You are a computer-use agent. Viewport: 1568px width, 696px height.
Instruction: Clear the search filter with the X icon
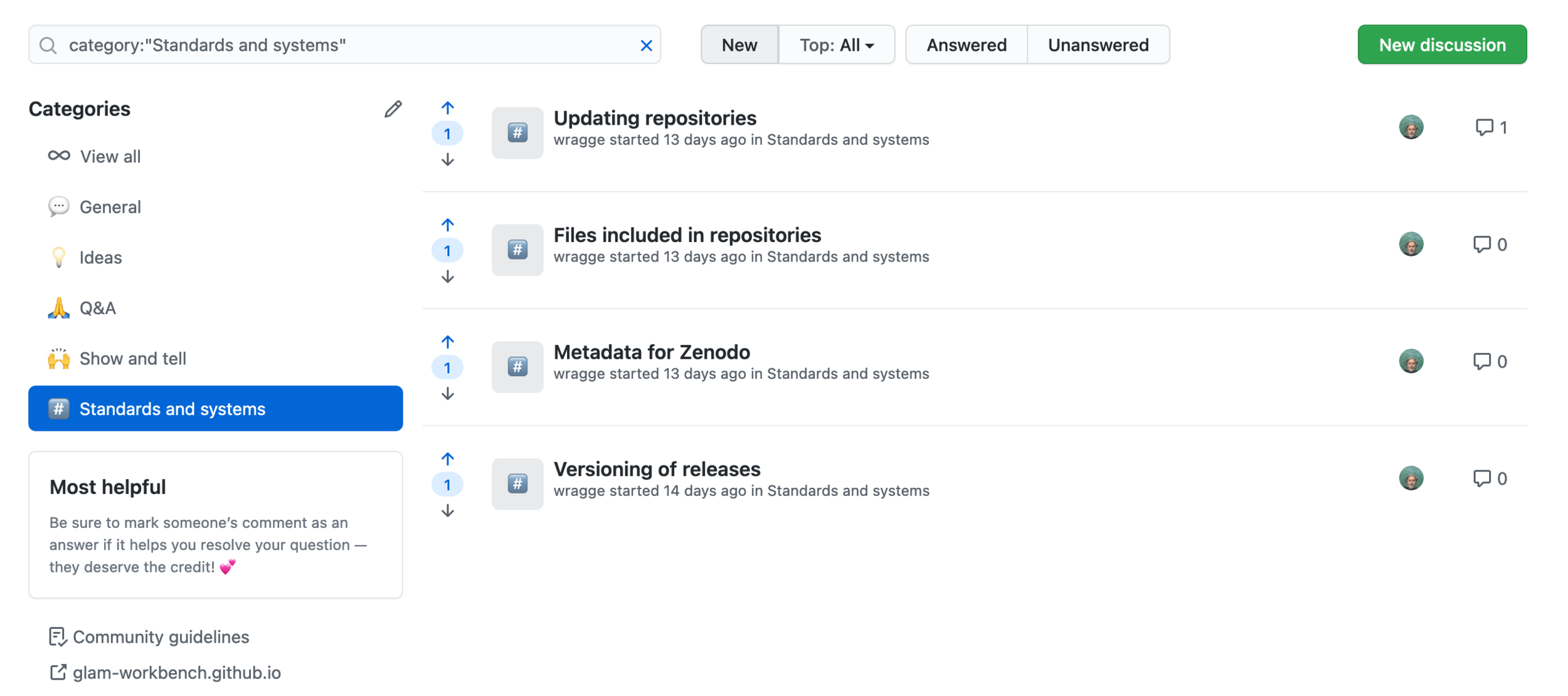[646, 45]
